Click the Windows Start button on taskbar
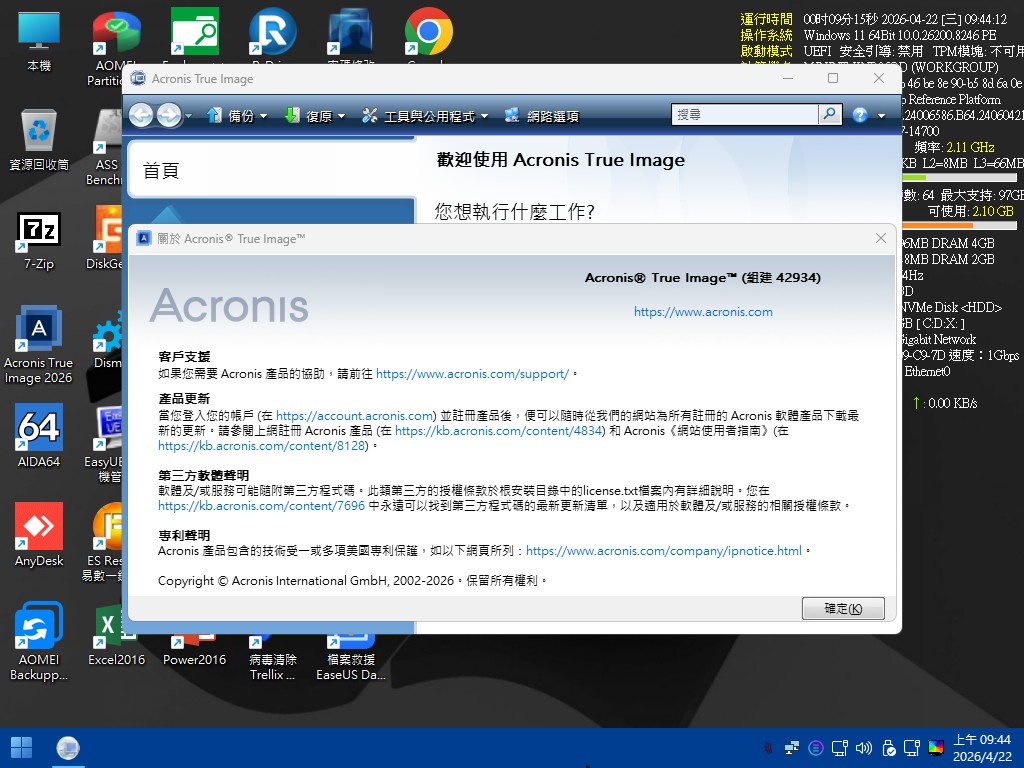Screen dimensions: 1024x768 21,747
